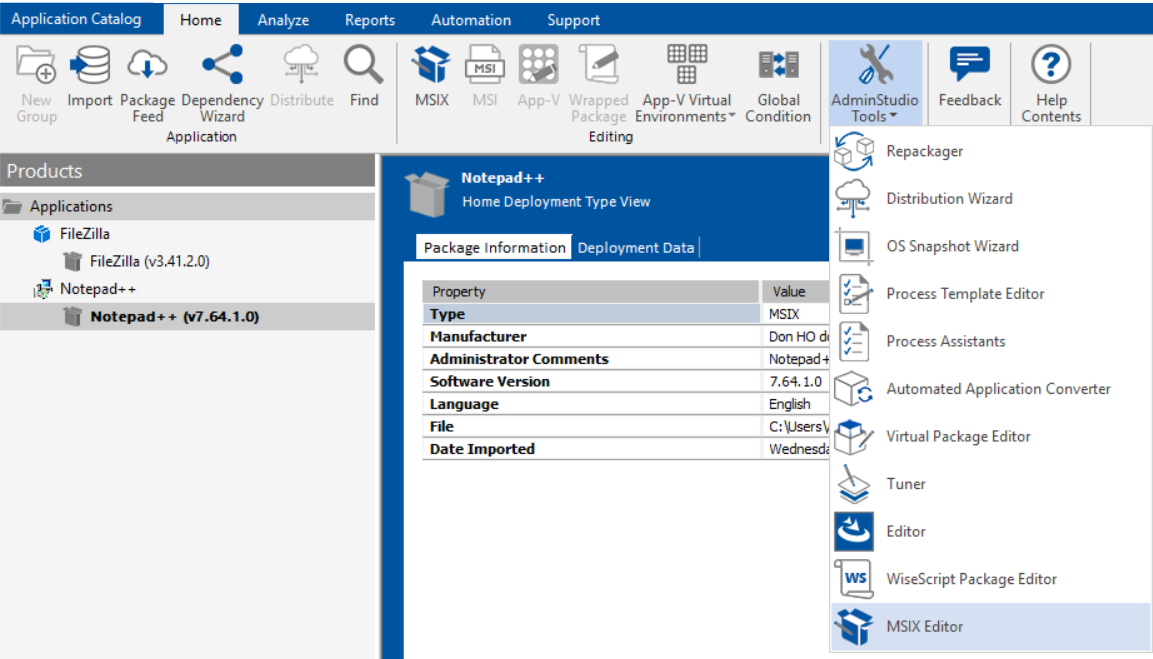Click the Editor blue square icon
The width and height of the screenshot is (1153, 659).
coord(854,531)
